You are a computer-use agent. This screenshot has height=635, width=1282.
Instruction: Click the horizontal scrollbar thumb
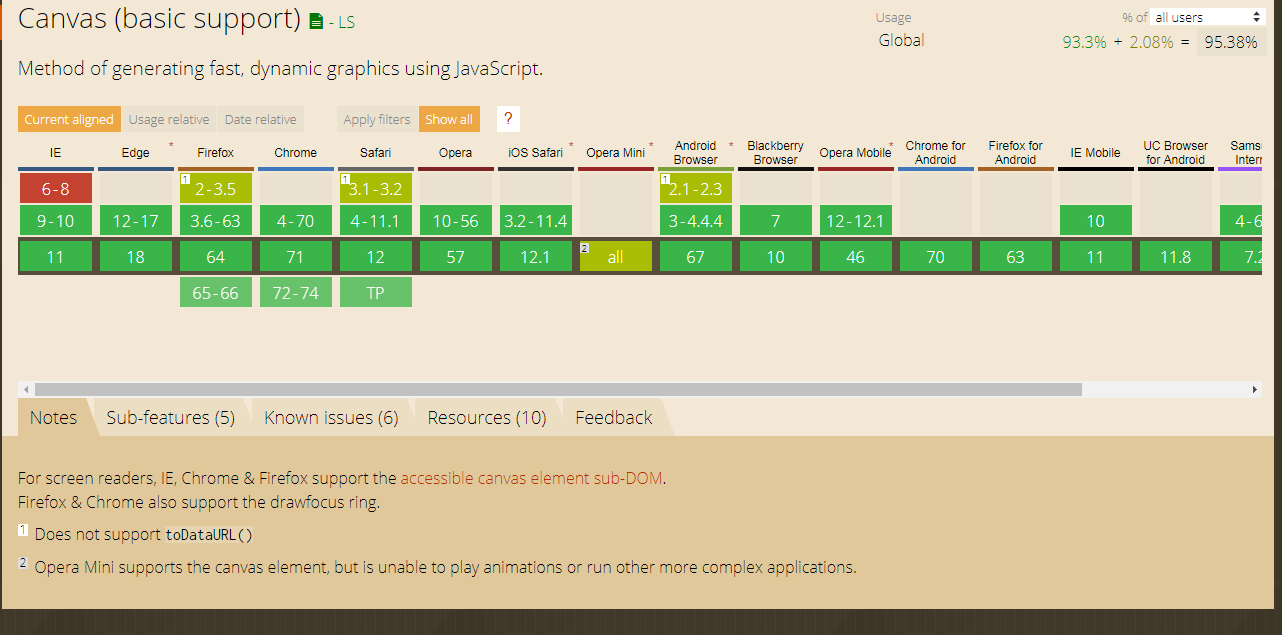[x=558, y=389]
